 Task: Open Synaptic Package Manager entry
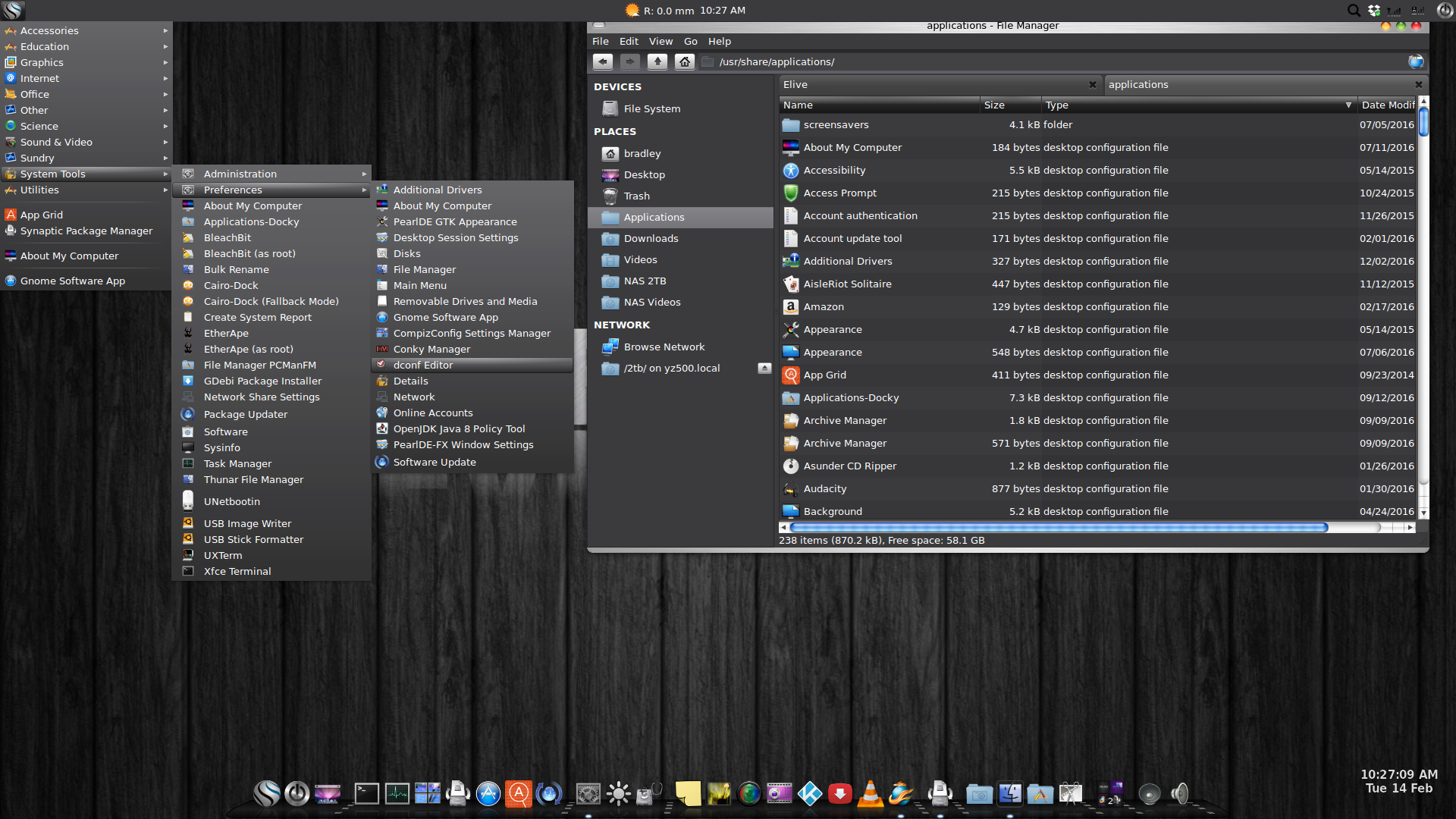(x=86, y=231)
